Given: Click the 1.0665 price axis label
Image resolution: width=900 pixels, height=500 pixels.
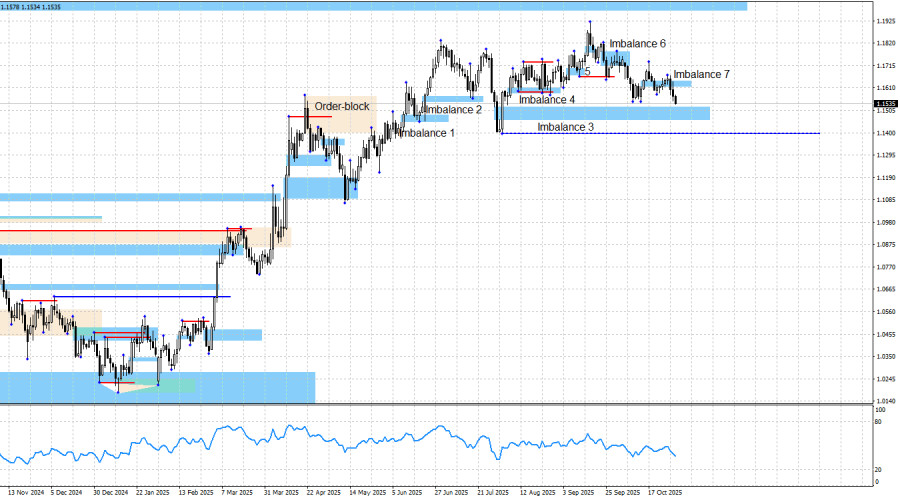Looking at the screenshot, I should pyautogui.click(x=886, y=289).
